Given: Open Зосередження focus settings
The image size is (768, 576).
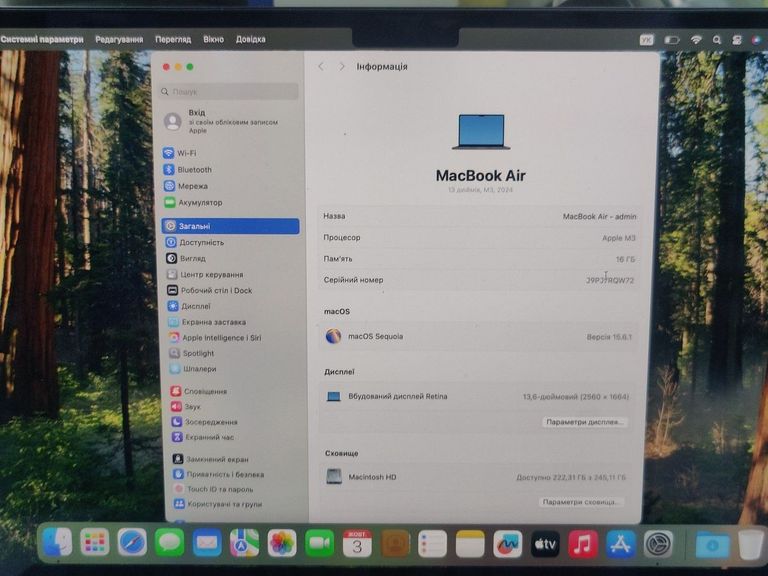Looking at the screenshot, I should click(204, 422).
